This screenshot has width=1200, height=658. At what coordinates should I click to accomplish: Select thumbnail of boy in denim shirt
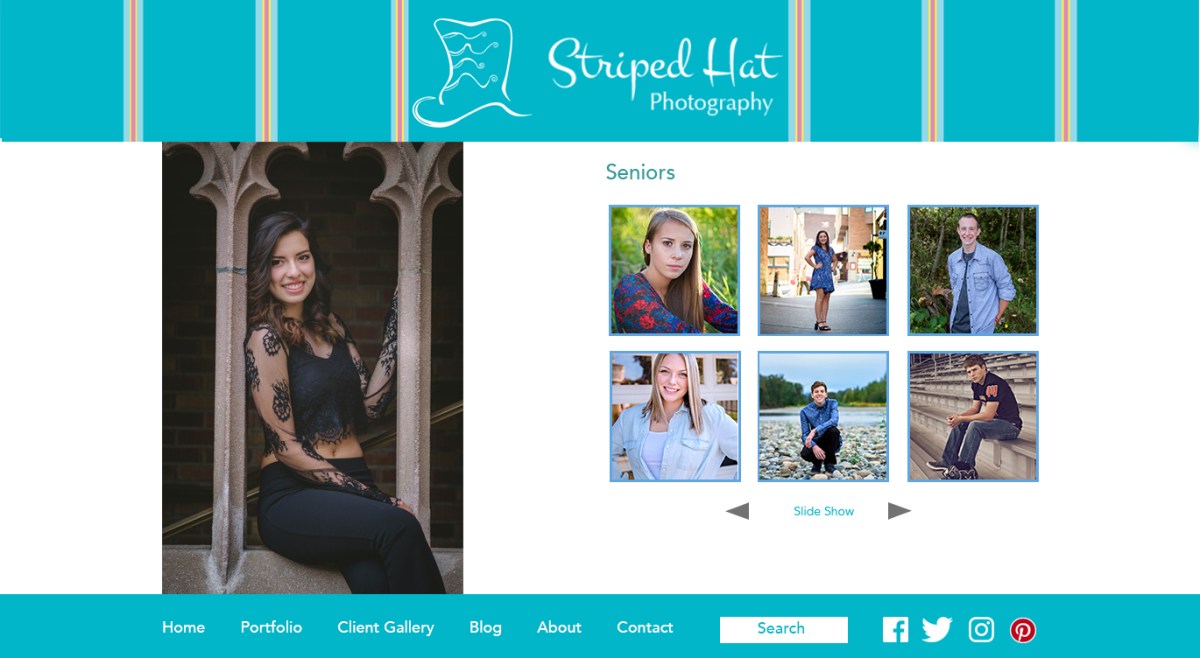click(973, 270)
